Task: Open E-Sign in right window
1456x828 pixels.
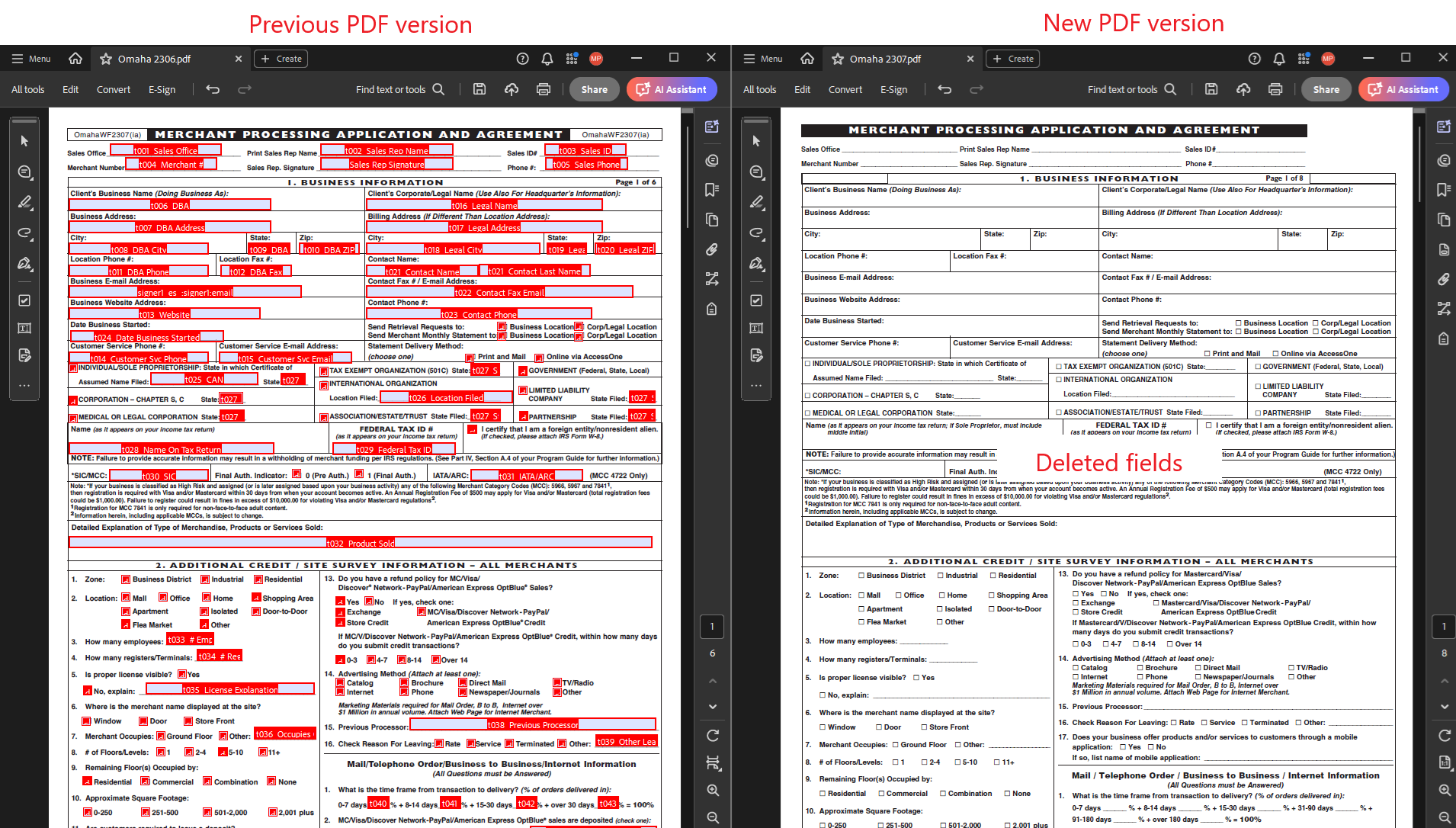Action: [894, 89]
